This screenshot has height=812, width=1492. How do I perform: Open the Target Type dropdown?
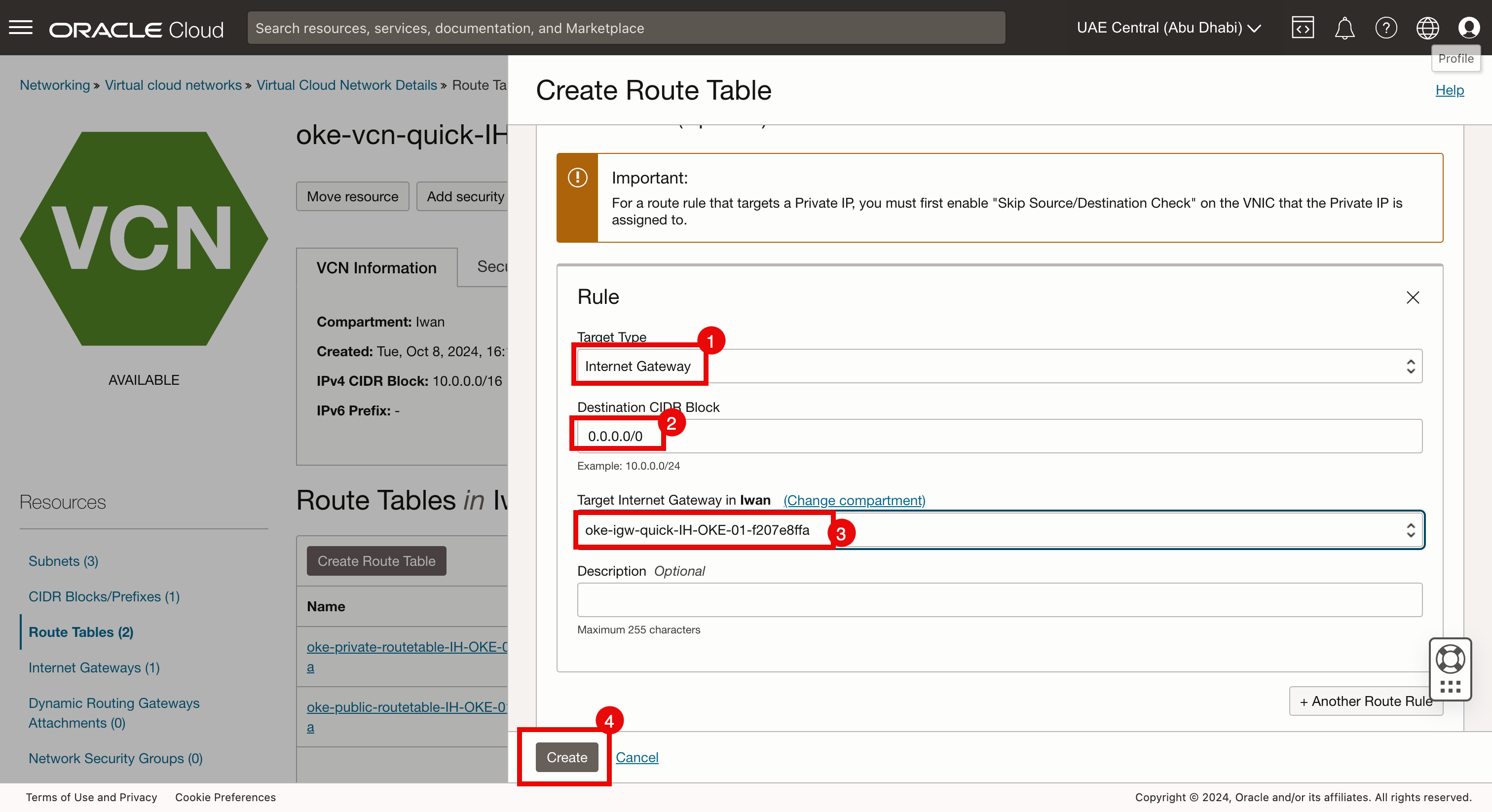click(999, 366)
